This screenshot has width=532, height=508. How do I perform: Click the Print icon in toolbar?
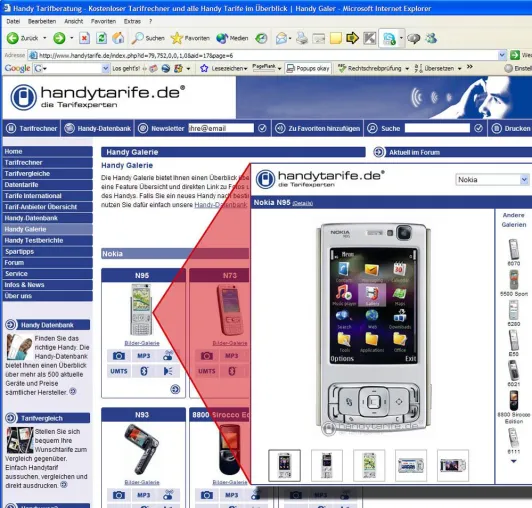(x=302, y=38)
